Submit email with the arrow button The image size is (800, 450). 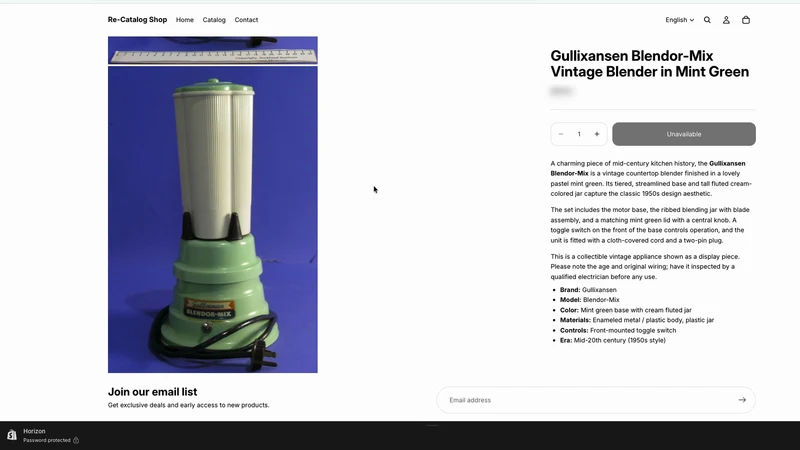[742, 400]
